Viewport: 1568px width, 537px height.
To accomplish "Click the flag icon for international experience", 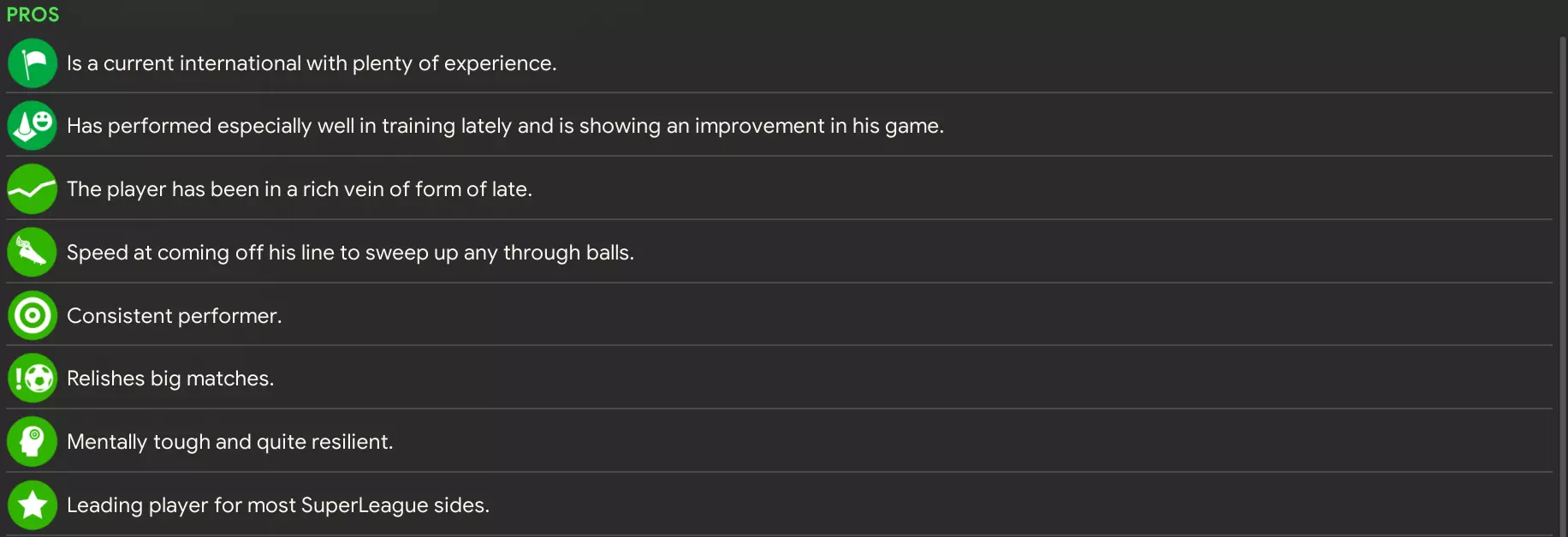I will (33, 63).
